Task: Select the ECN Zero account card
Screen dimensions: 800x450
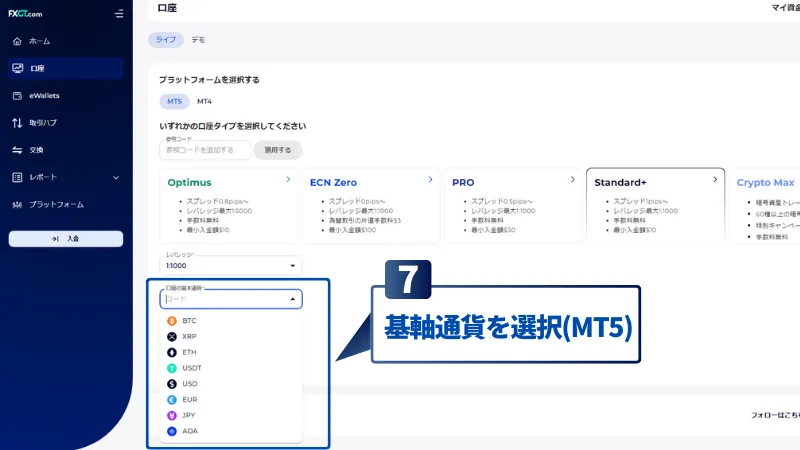Action: [x=370, y=206]
